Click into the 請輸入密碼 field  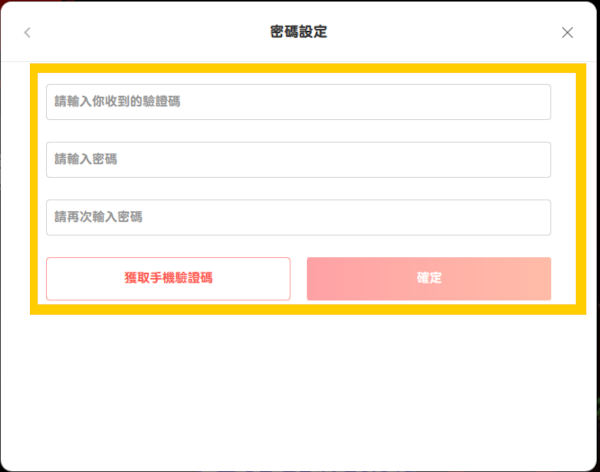pos(298,160)
